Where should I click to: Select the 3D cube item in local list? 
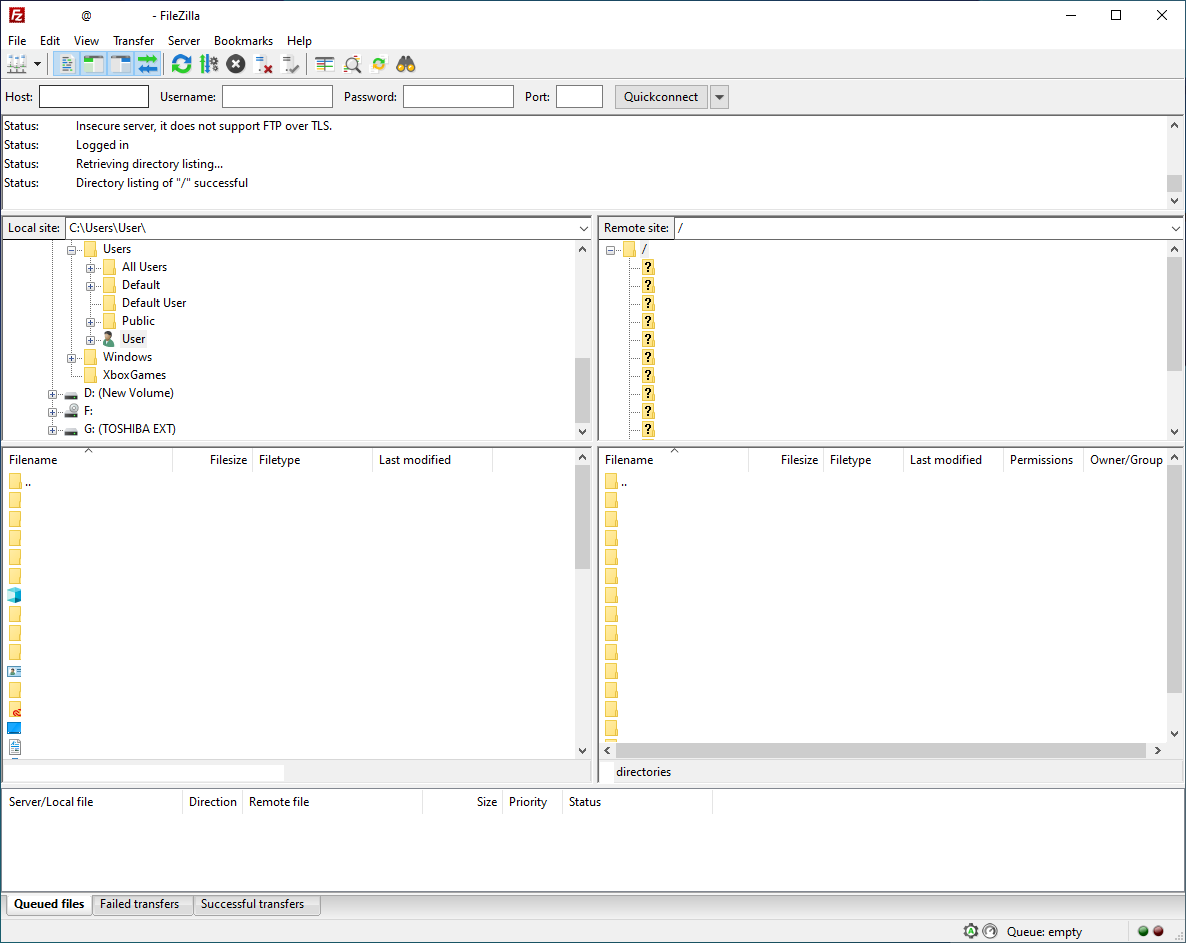[14, 595]
